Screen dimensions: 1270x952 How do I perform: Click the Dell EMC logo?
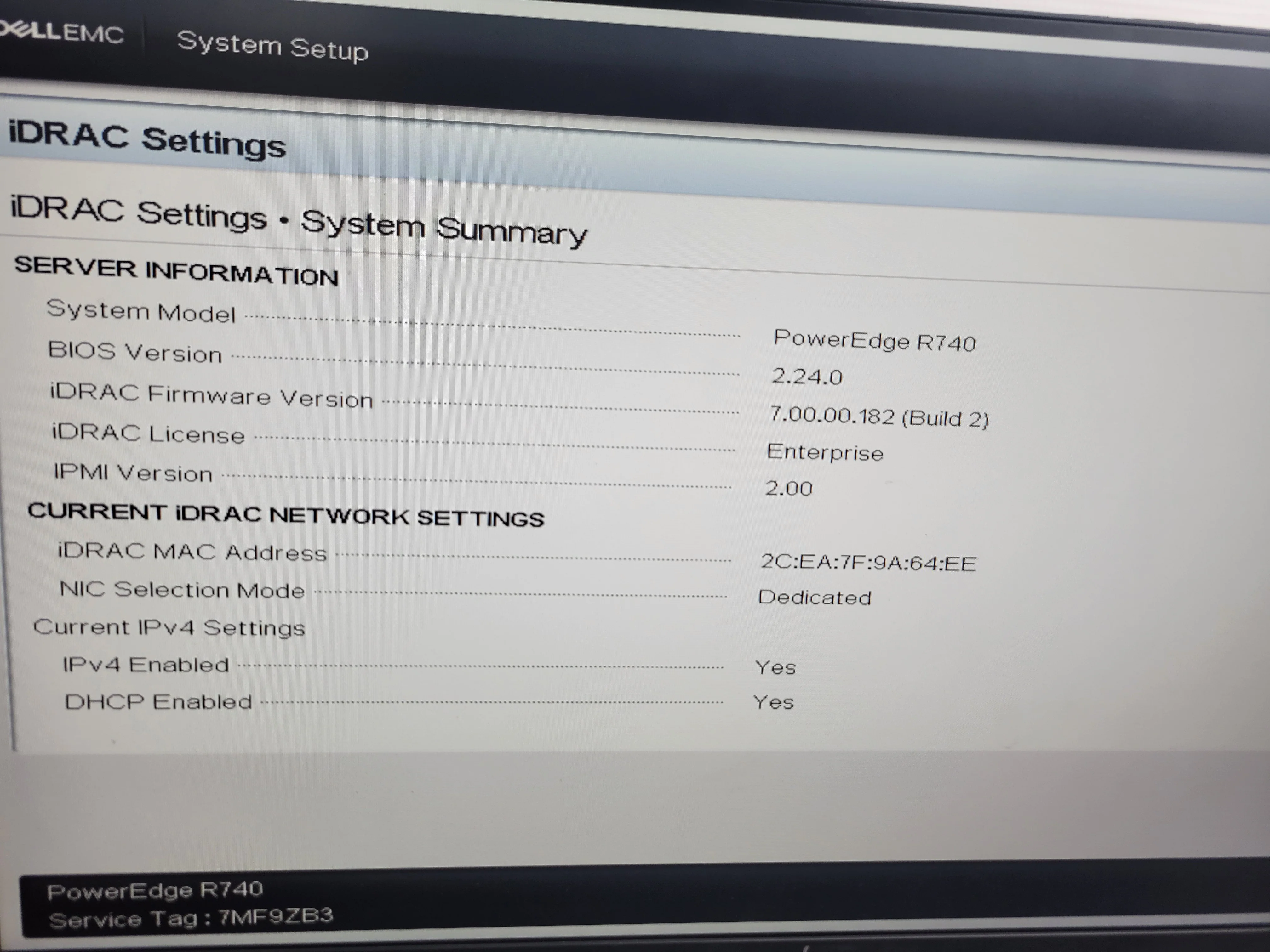[x=61, y=31]
